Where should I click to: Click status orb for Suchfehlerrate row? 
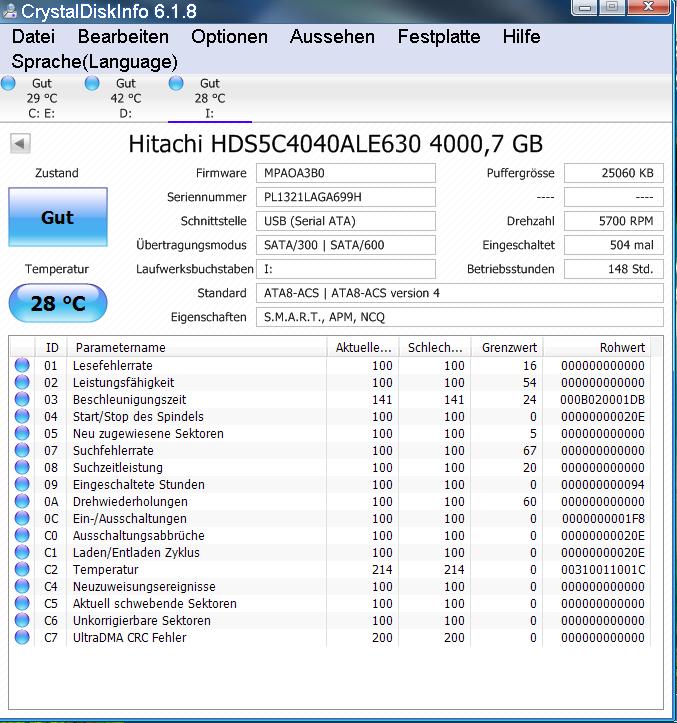(x=22, y=450)
